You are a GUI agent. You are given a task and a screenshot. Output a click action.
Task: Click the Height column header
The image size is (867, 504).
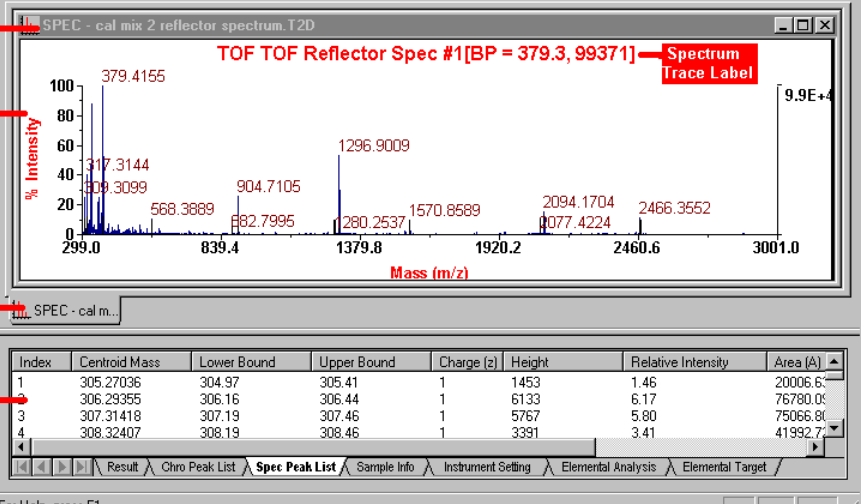[x=563, y=362]
